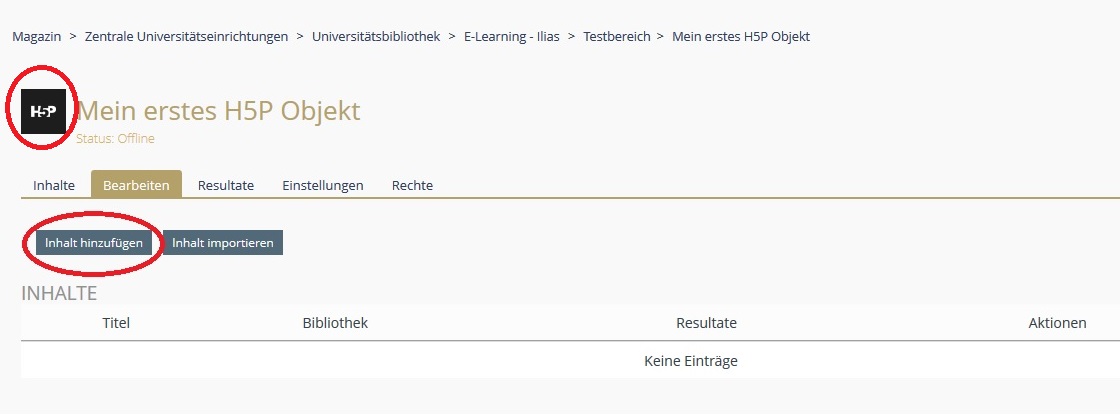Open the Inhalte tab
1120x416 pixels.
pyautogui.click(x=54, y=185)
